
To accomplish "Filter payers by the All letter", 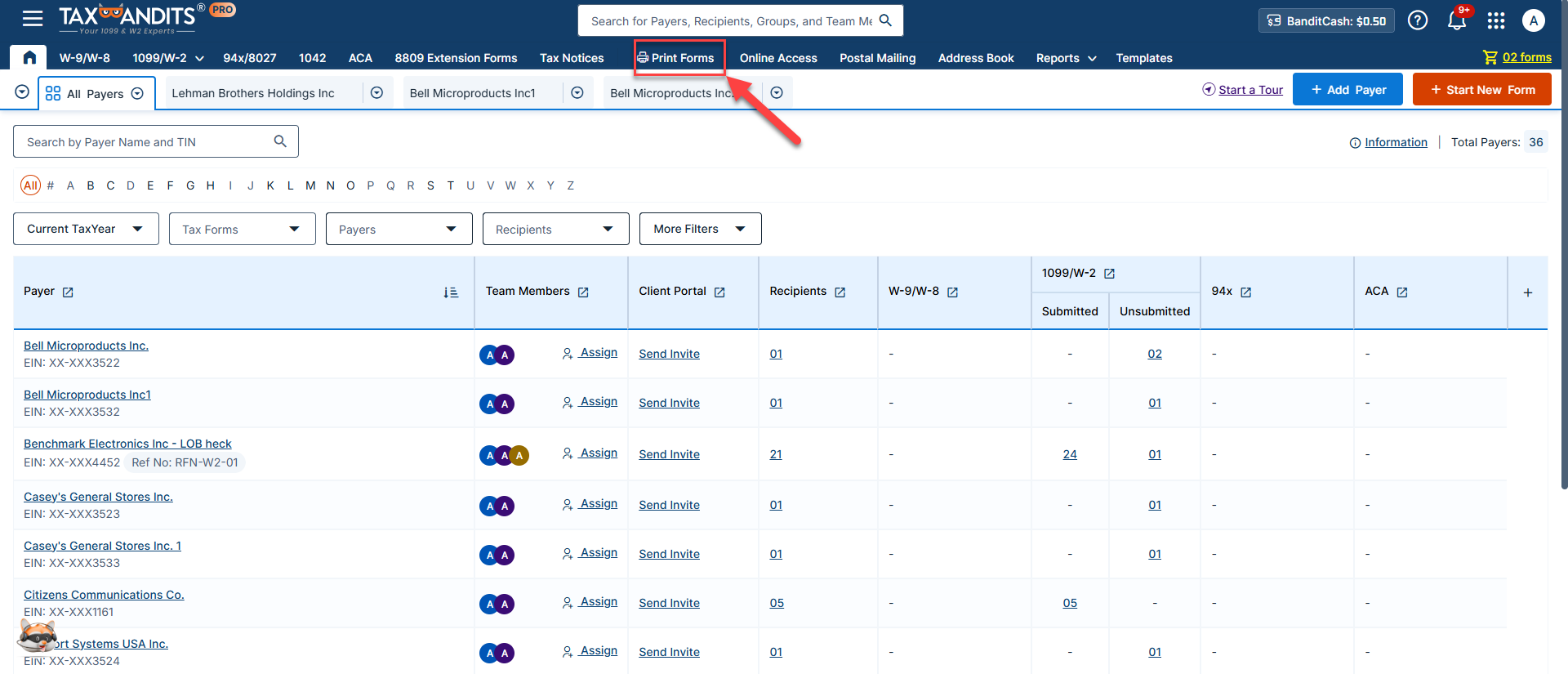I will [30, 185].
